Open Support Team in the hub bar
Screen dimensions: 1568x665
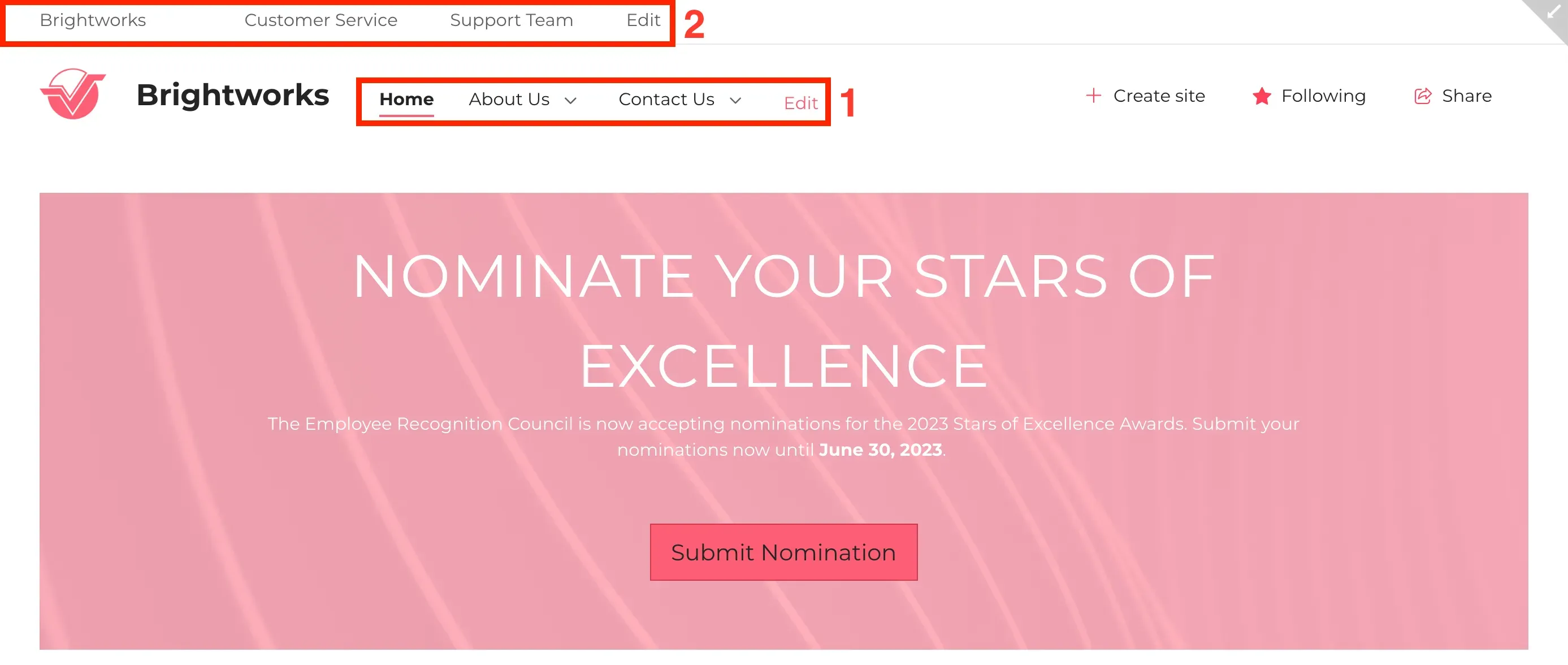tap(512, 20)
